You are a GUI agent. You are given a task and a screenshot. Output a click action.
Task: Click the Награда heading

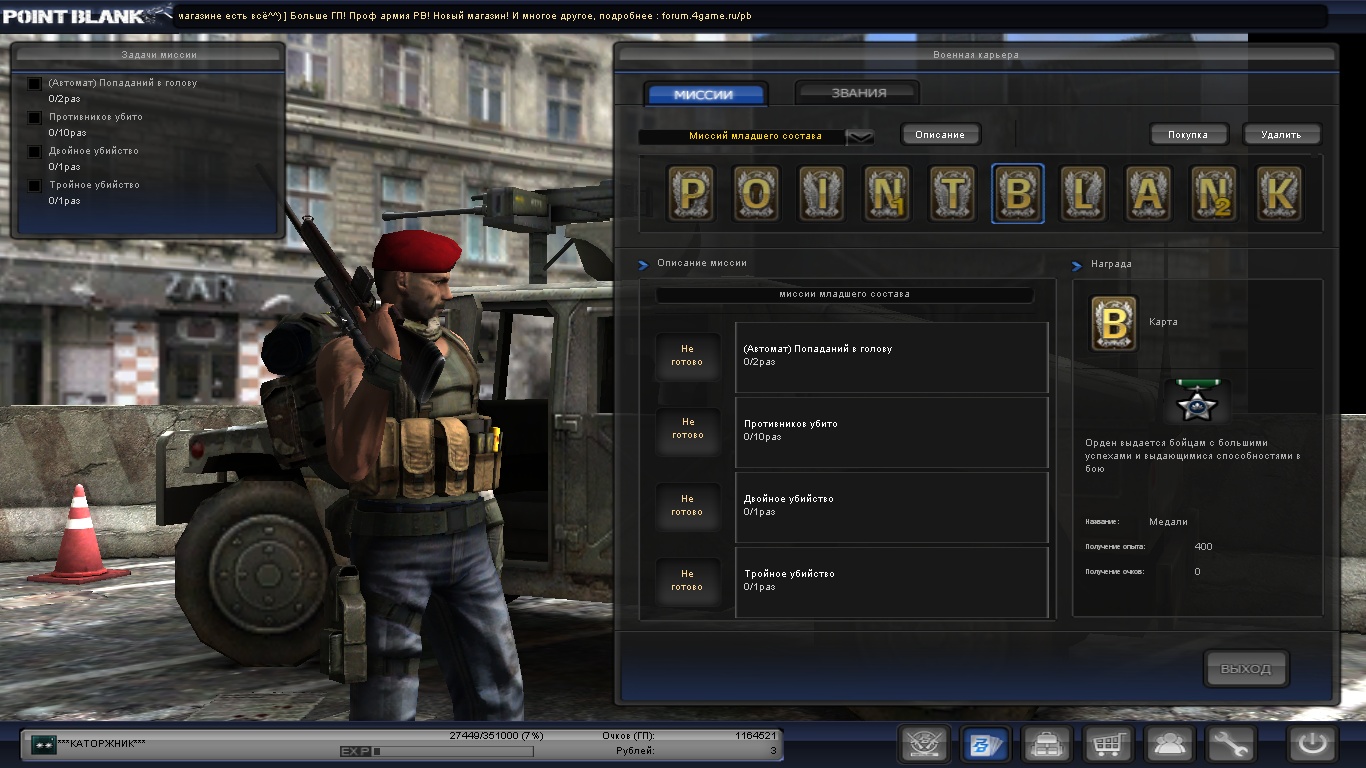click(x=1111, y=264)
